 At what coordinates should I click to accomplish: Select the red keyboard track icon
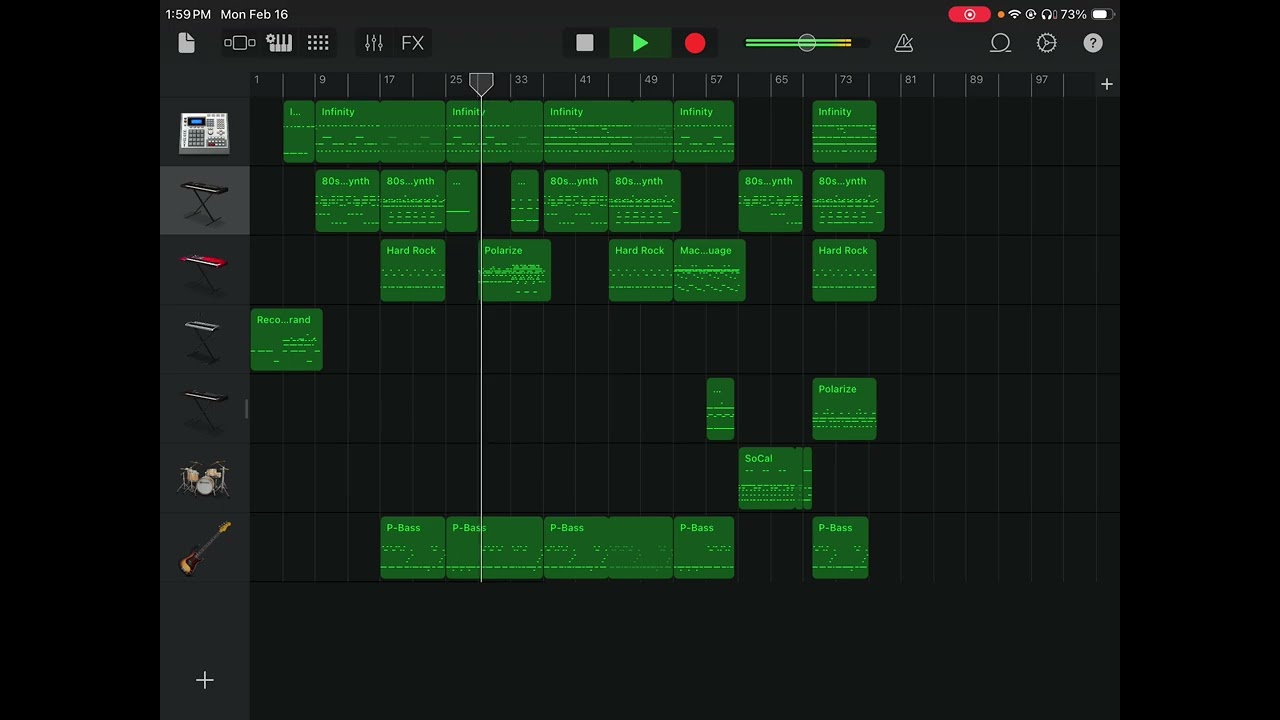(204, 271)
